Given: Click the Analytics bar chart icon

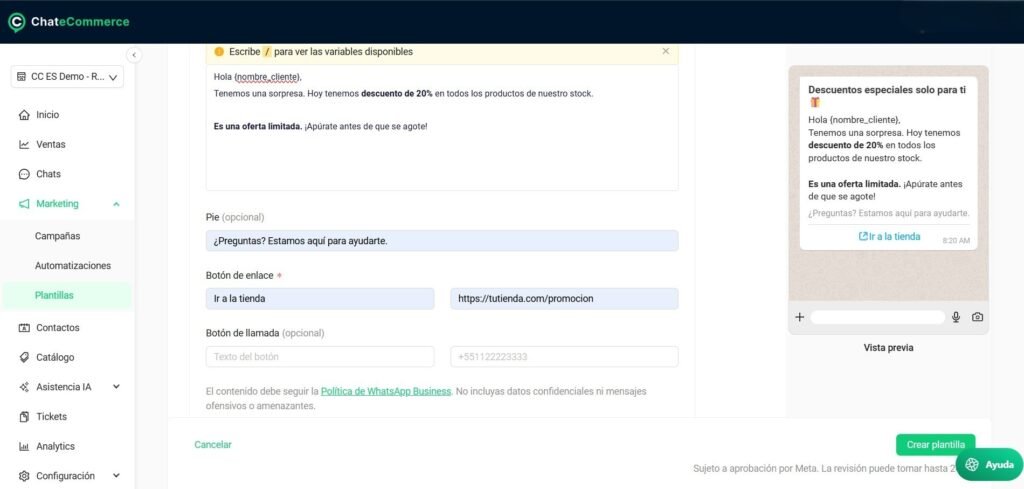Looking at the screenshot, I should [x=24, y=447].
